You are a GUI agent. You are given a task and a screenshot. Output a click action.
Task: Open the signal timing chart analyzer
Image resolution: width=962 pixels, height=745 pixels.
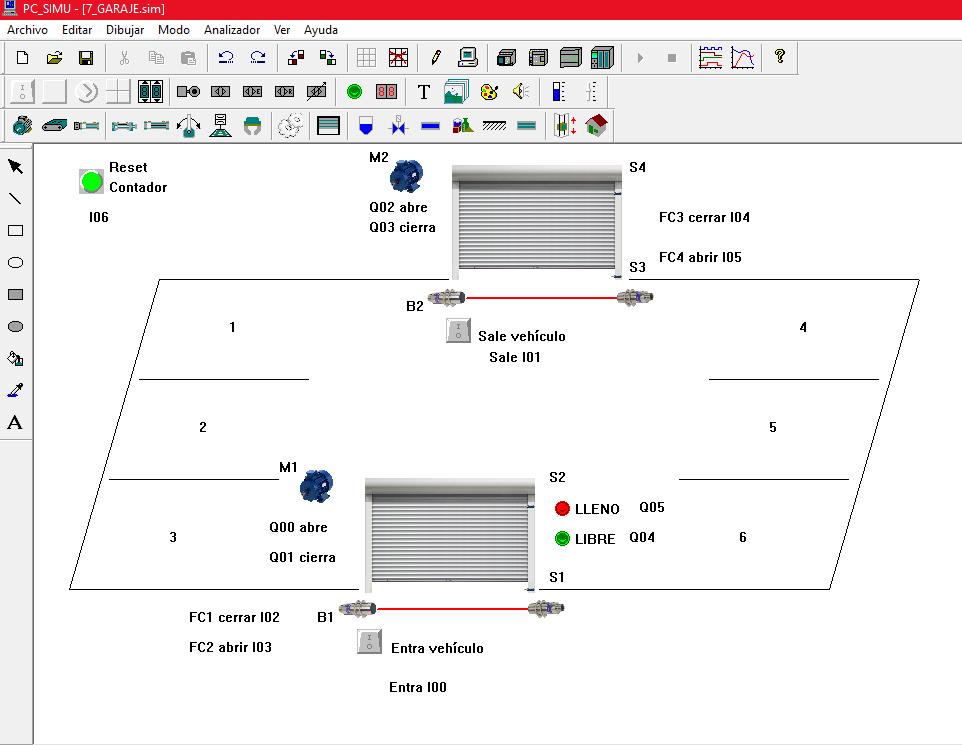710,58
